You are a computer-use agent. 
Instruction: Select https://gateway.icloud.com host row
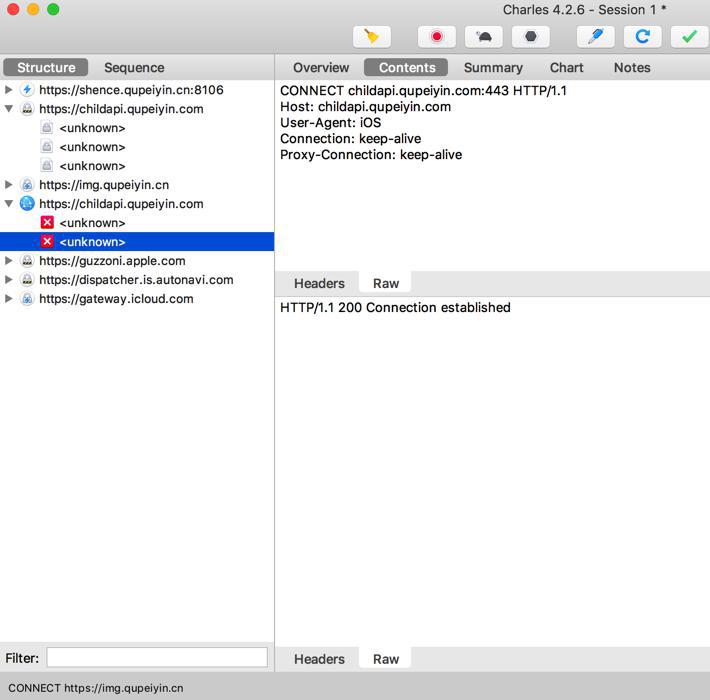click(137, 299)
